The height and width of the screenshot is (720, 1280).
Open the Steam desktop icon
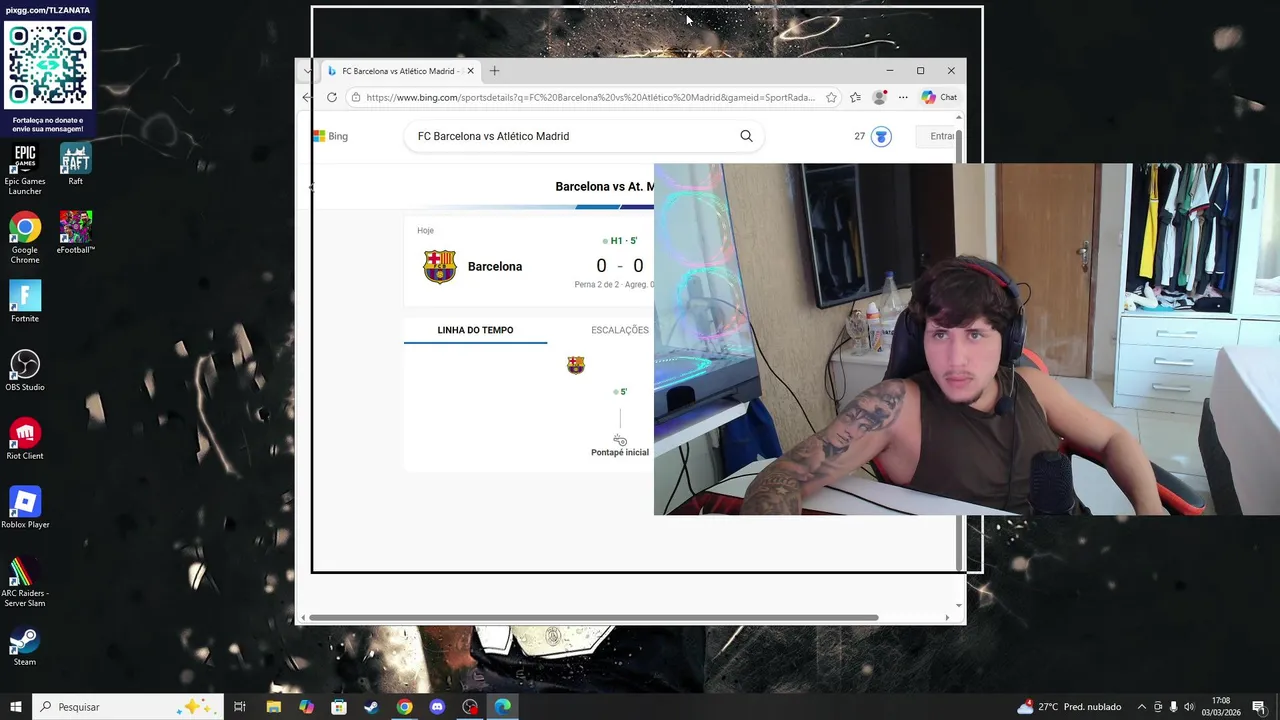(x=25, y=646)
